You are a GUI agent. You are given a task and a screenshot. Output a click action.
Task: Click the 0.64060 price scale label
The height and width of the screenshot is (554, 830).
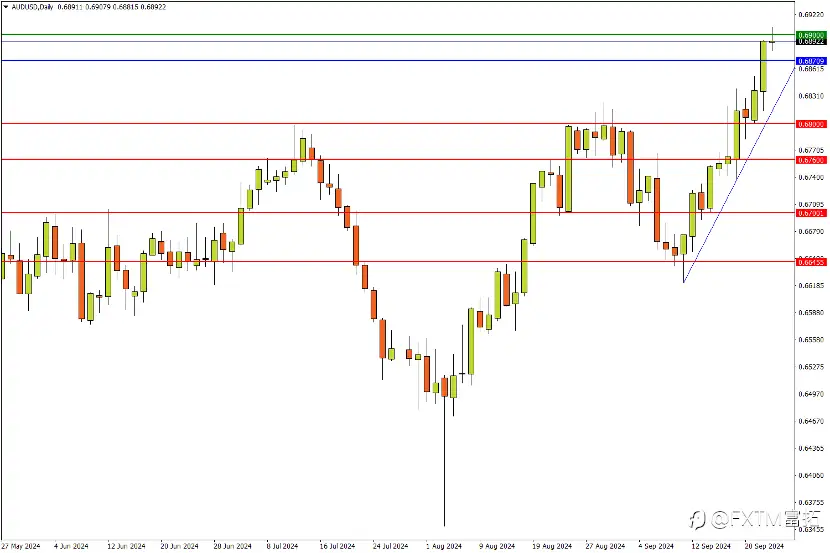pyautogui.click(x=811, y=475)
